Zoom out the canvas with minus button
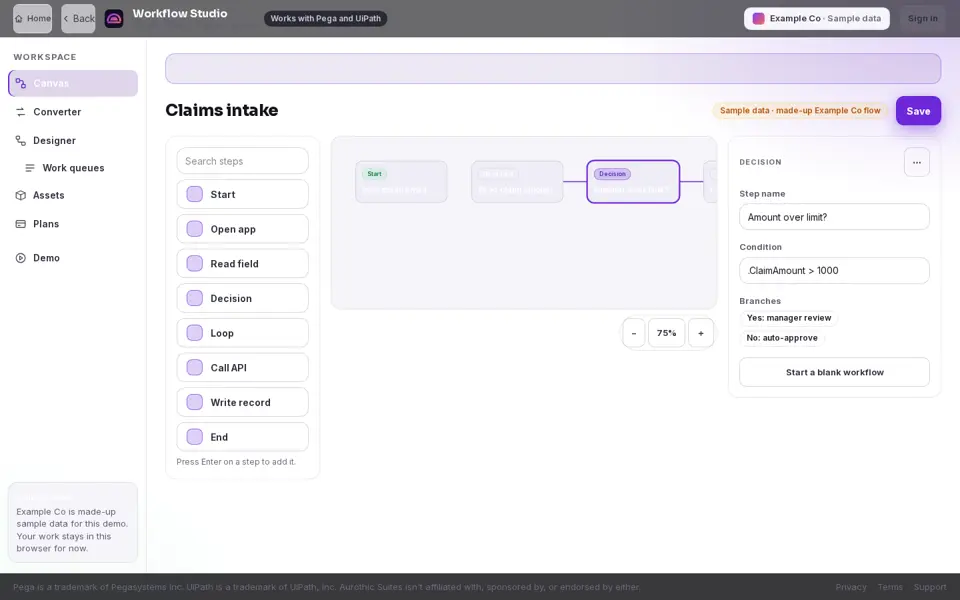This screenshot has width=960, height=600. click(634, 333)
